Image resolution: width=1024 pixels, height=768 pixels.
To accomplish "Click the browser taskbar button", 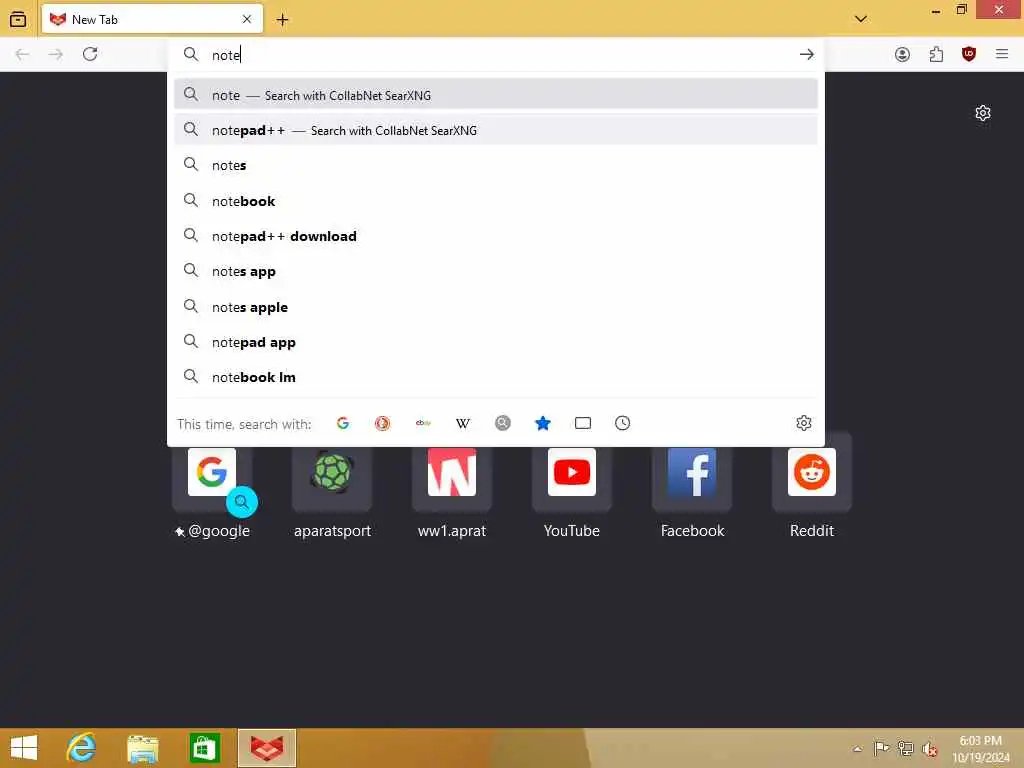I will coord(267,748).
